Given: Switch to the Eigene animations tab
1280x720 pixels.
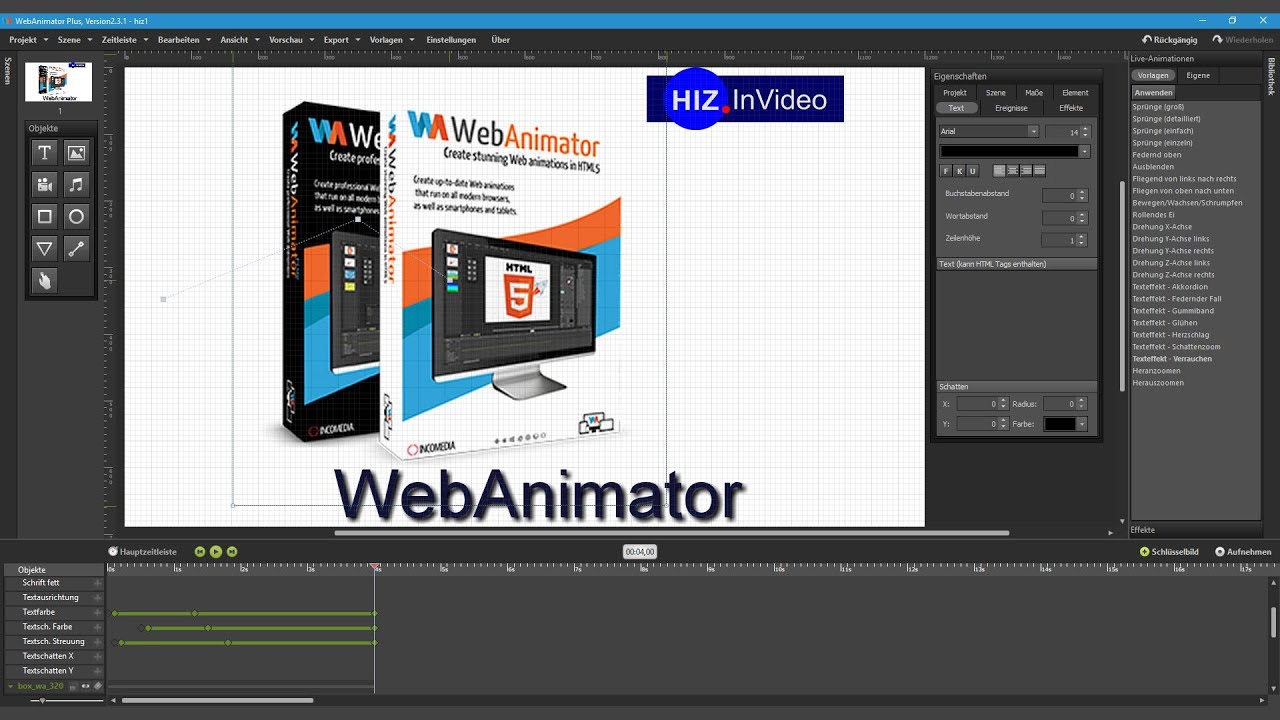Looking at the screenshot, I should pyautogui.click(x=1198, y=75).
